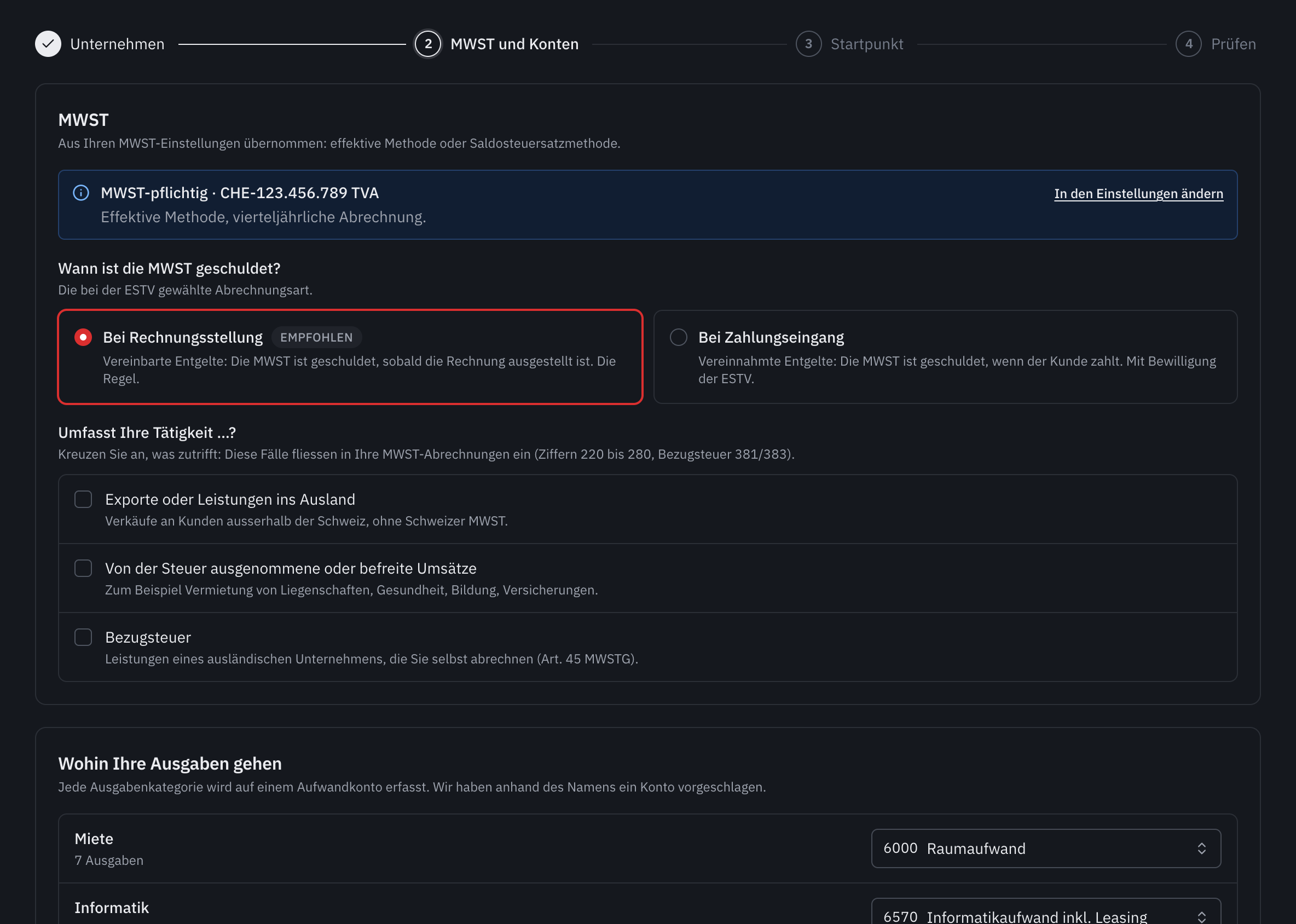Check ausgenommene oder befreite Umsätze box
1296x924 pixels.
83,568
